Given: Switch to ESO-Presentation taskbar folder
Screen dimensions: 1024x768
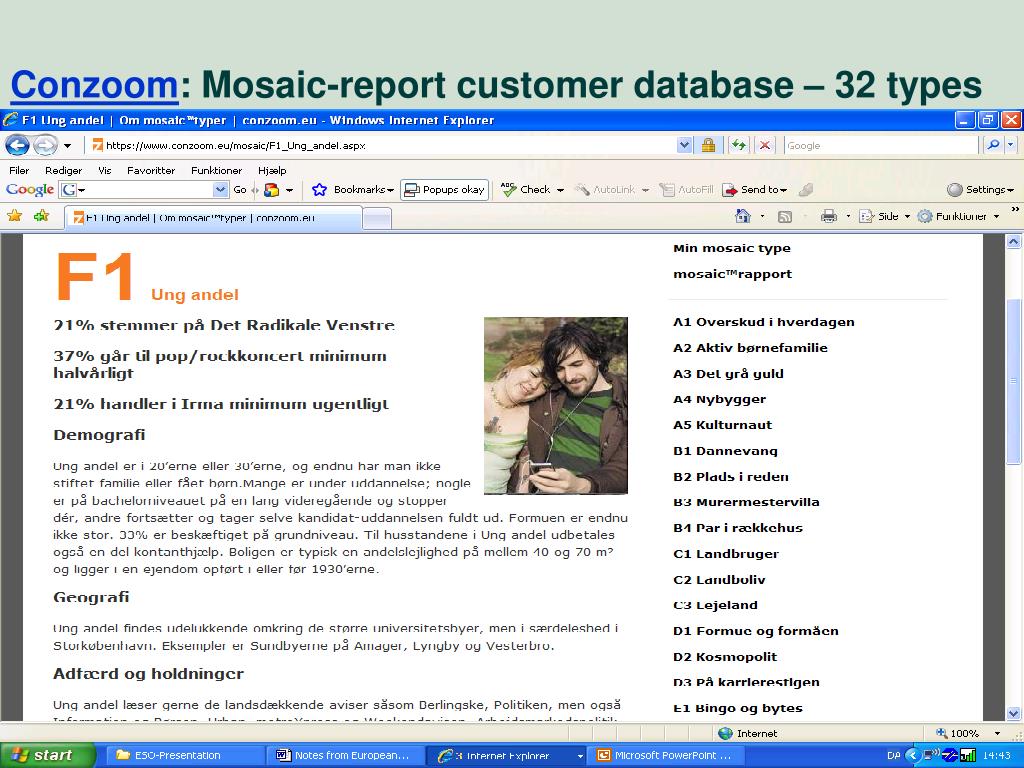Looking at the screenshot, I should coord(184,755).
